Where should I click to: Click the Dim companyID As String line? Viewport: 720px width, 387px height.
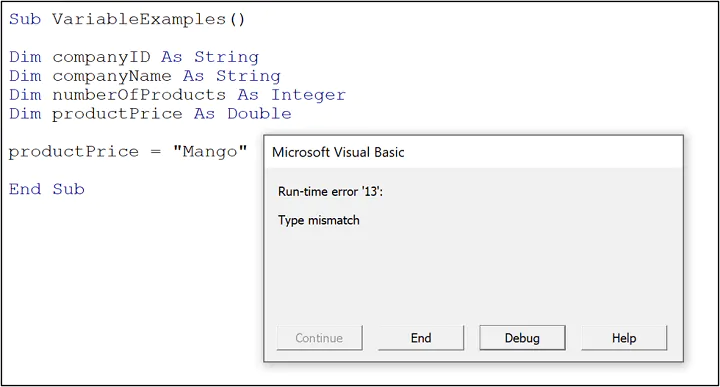(134, 57)
